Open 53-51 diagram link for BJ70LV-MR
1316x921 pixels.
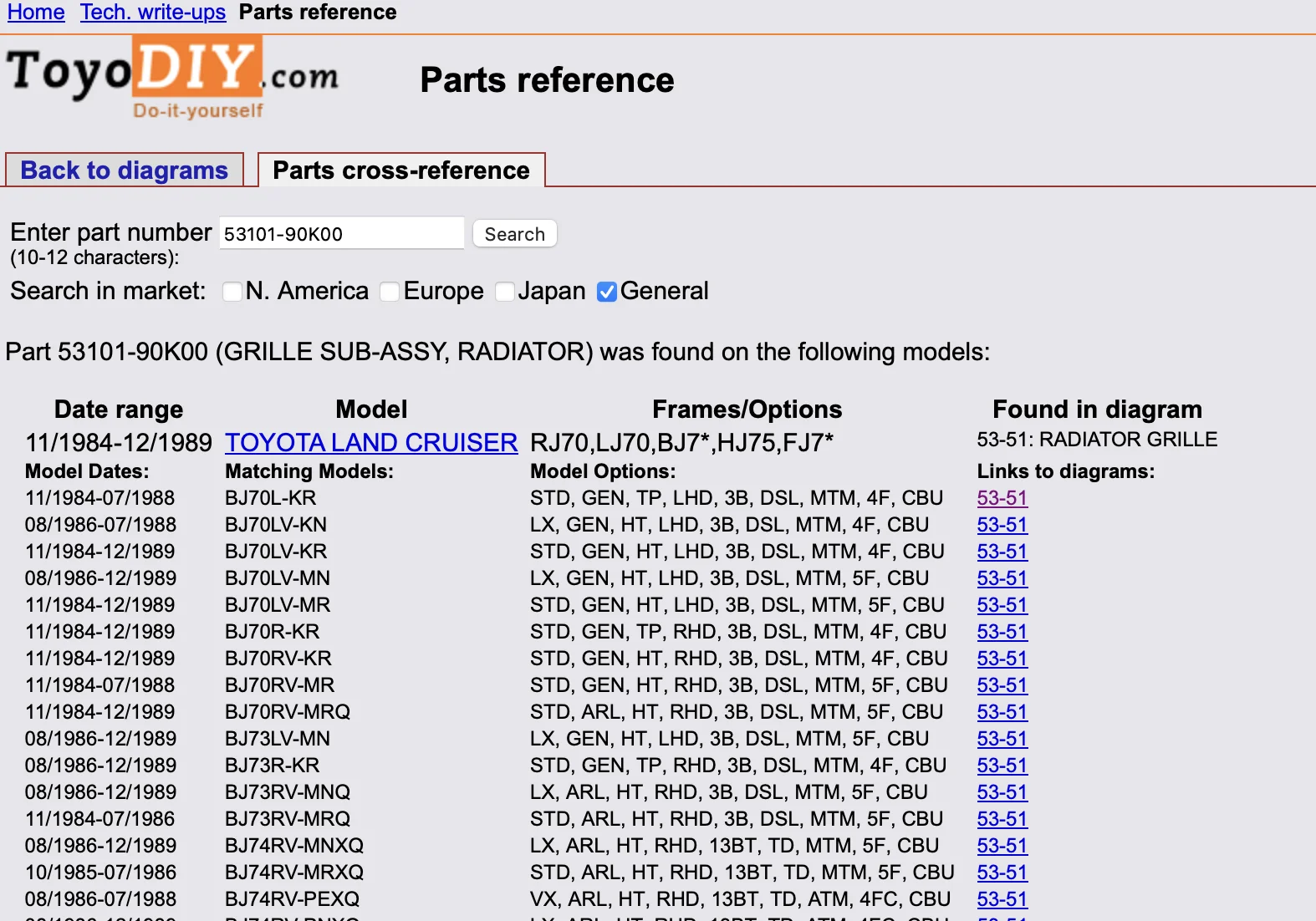tap(1002, 605)
